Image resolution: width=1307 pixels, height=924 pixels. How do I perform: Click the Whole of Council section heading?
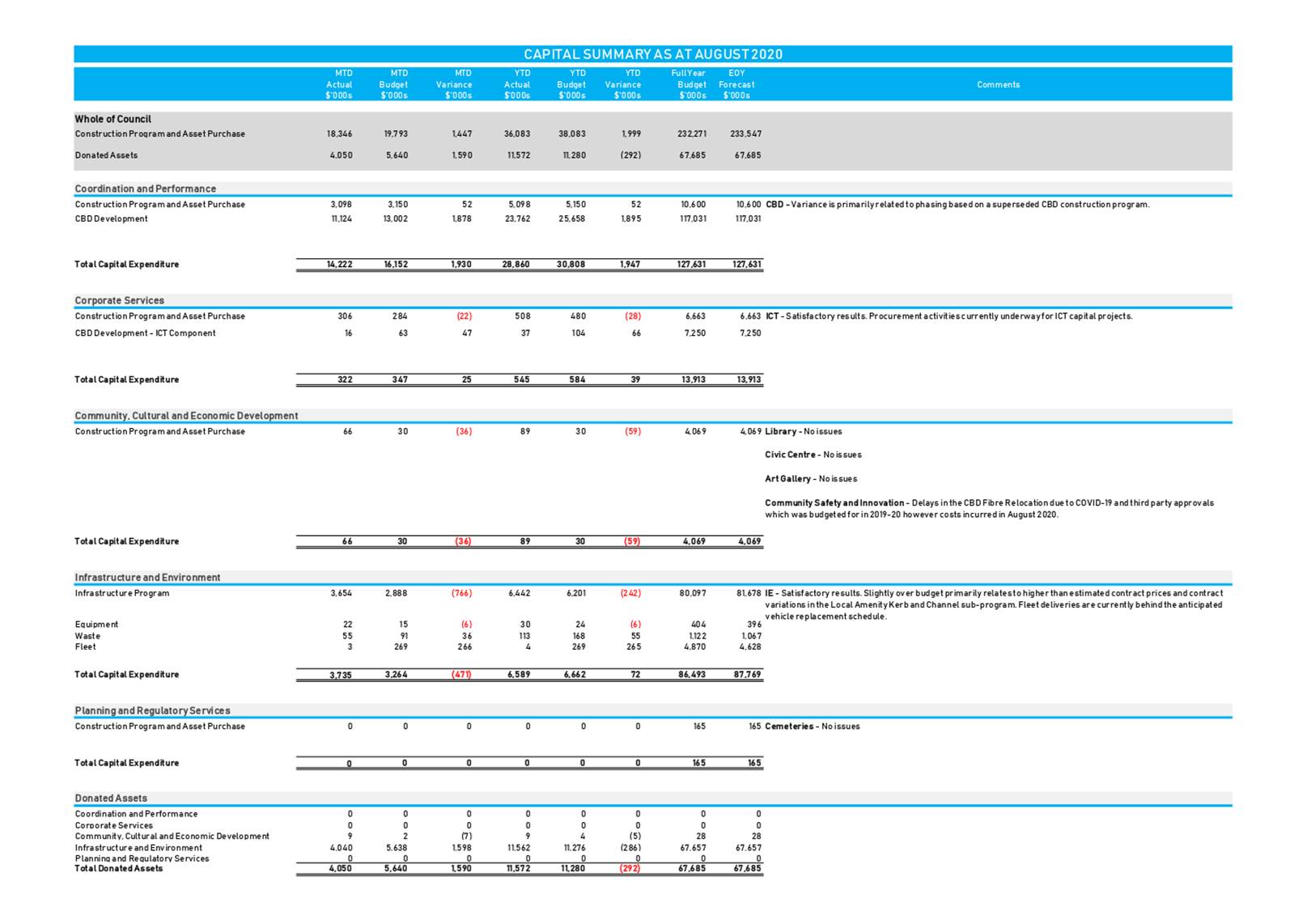[112, 119]
